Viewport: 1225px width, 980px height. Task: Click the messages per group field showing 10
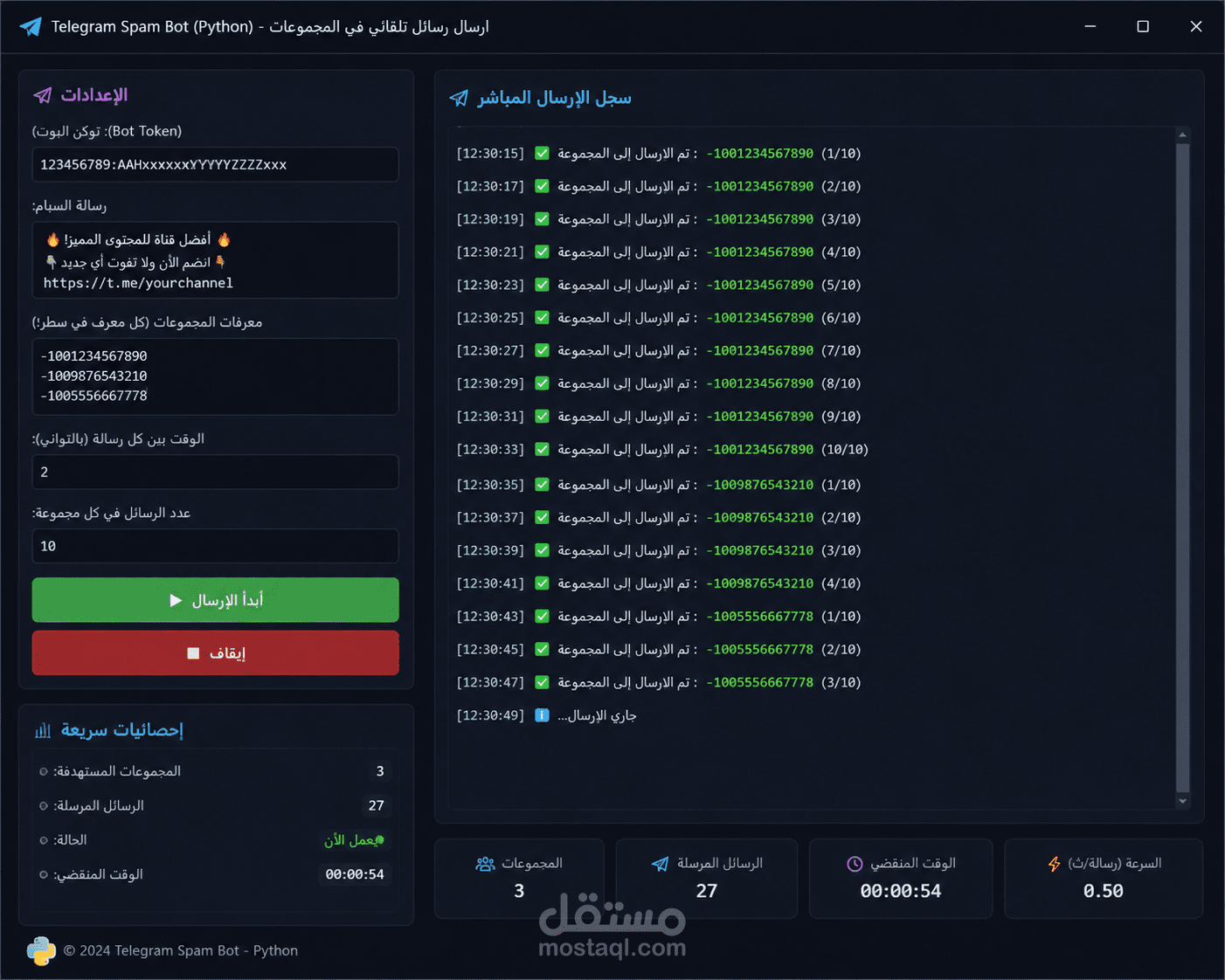(216, 546)
